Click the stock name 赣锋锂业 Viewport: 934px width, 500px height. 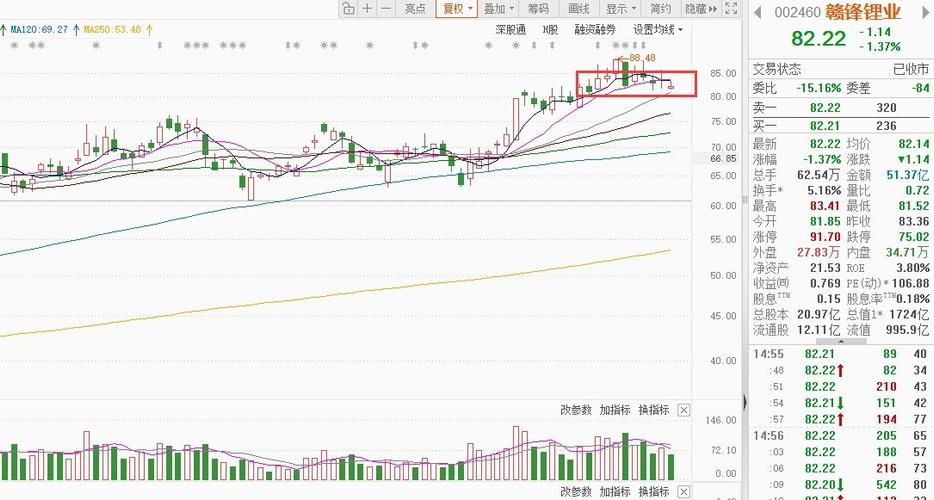863,12
